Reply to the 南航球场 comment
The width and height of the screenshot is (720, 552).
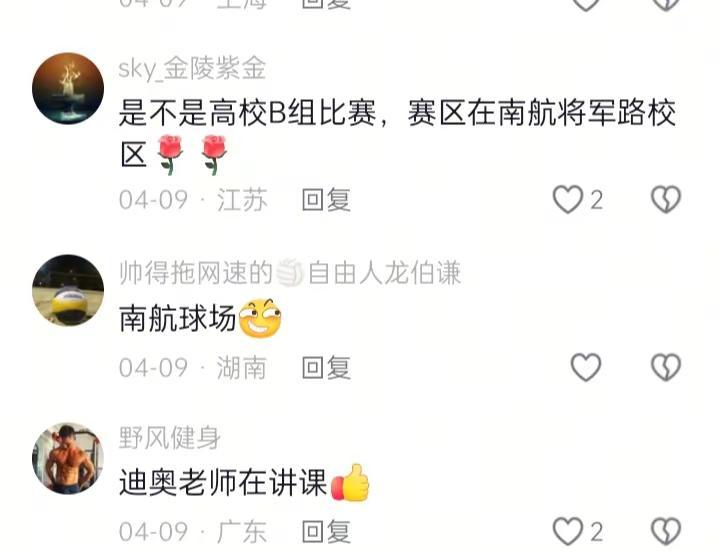tap(326, 367)
